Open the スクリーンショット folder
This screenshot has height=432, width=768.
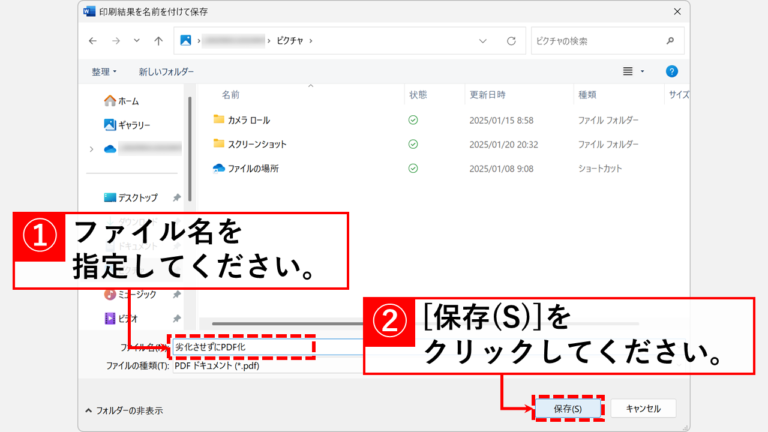257,144
